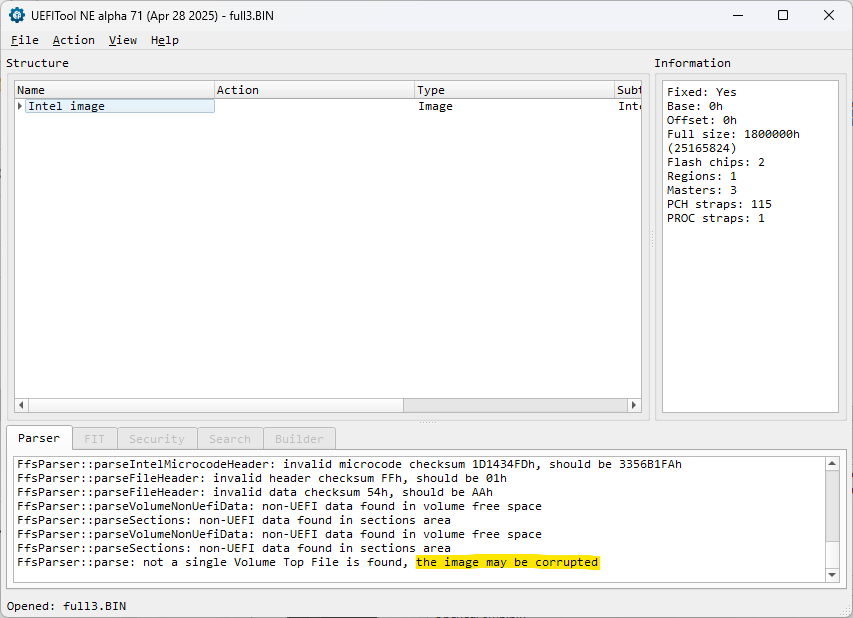Click the Name column header

tap(114, 90)
